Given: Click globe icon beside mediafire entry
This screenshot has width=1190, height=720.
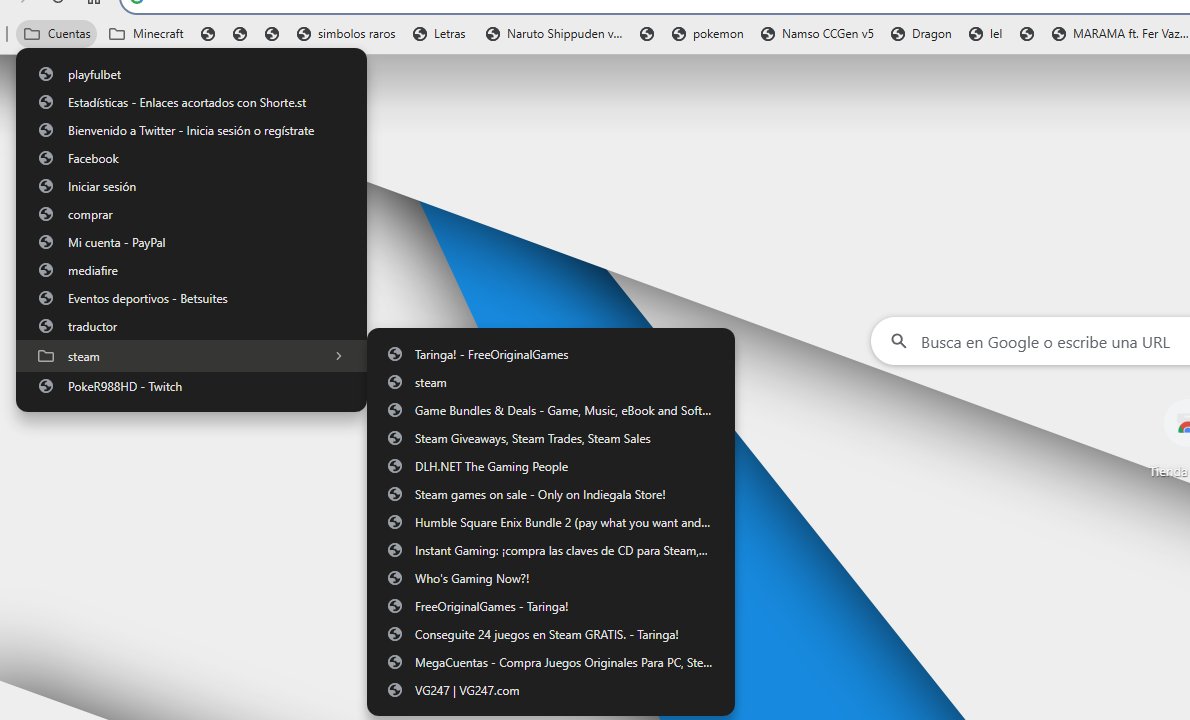Looking at the screenshot, I should [x=46, y=271].
